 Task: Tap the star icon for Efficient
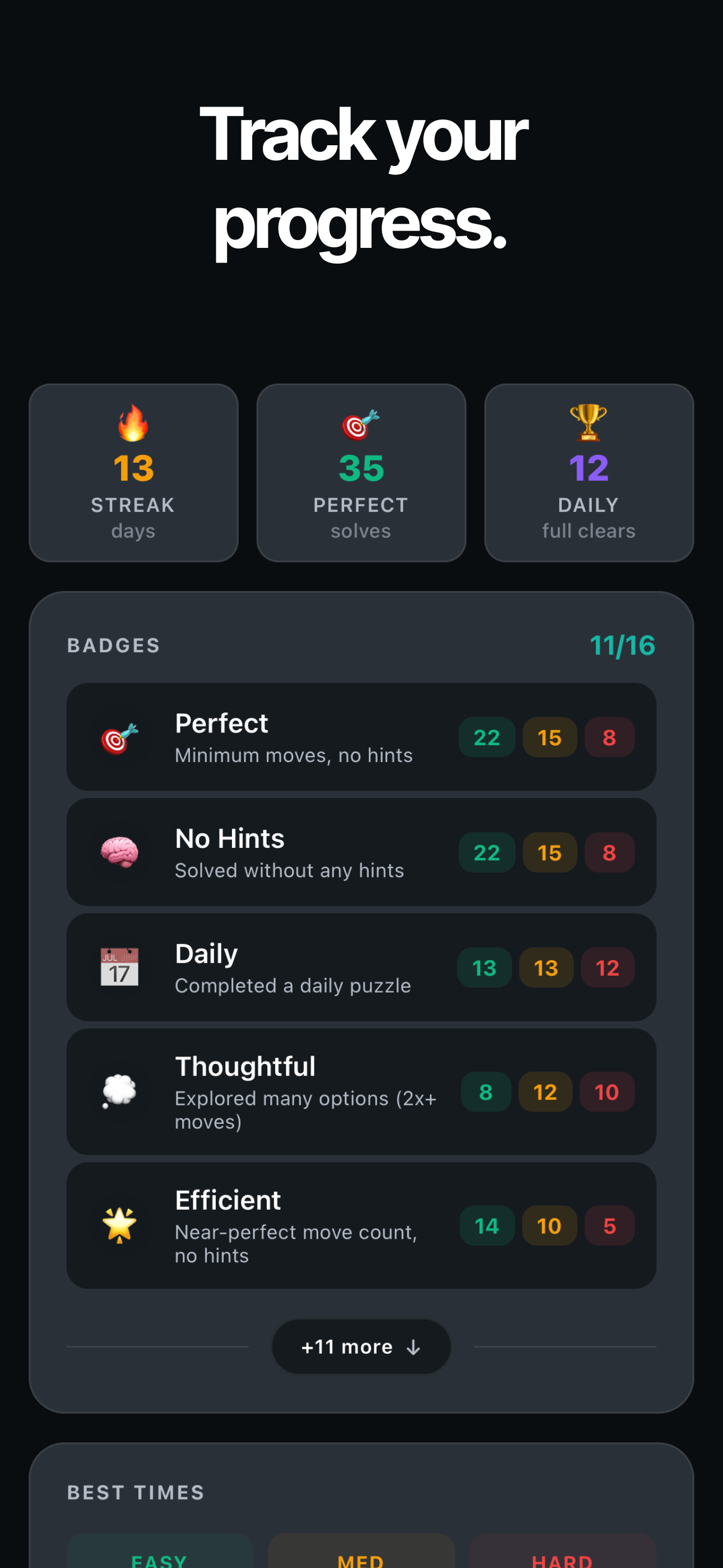click(x=119, y=1225)
